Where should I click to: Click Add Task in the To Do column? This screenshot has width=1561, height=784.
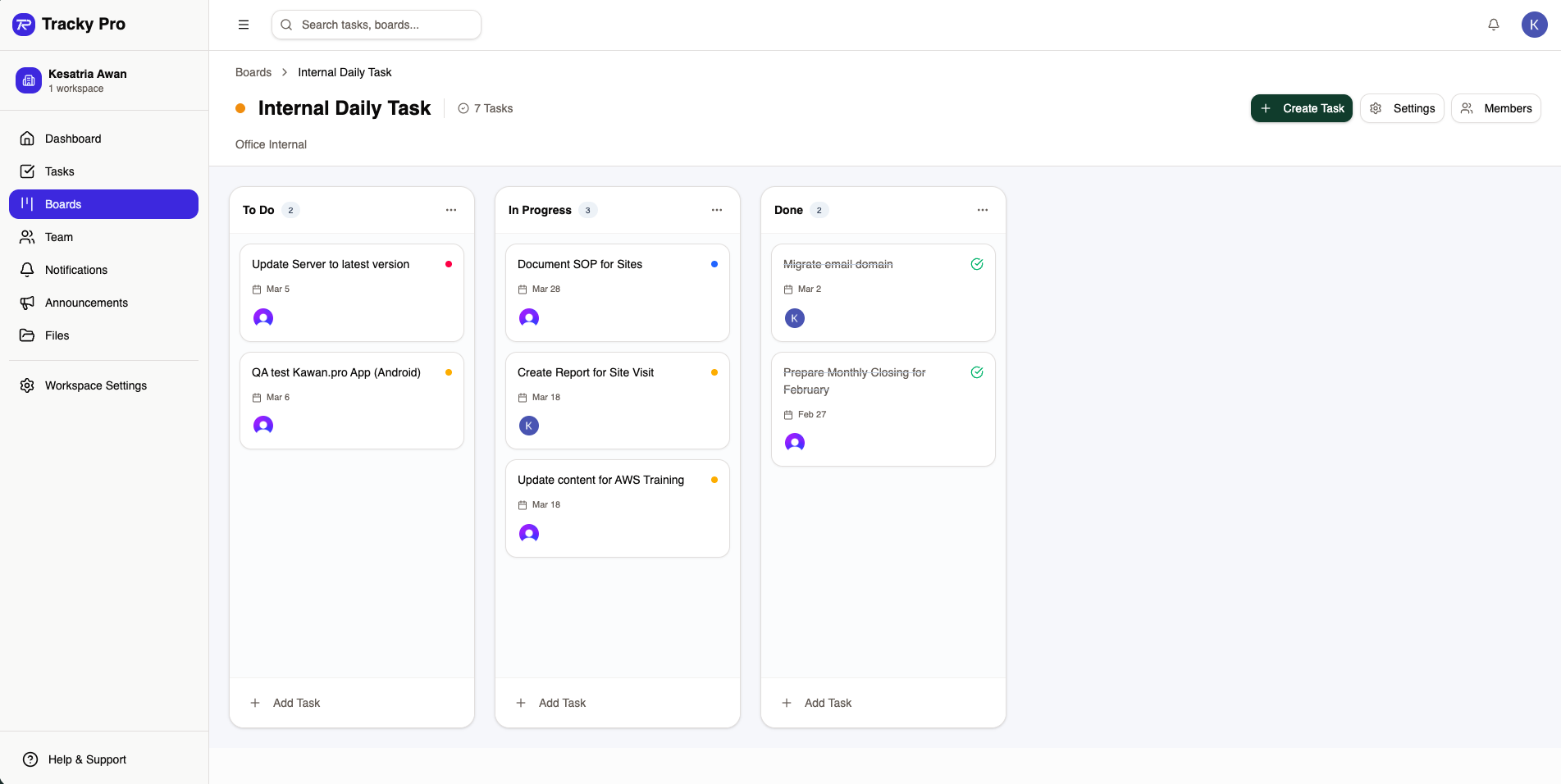[285, 703]
